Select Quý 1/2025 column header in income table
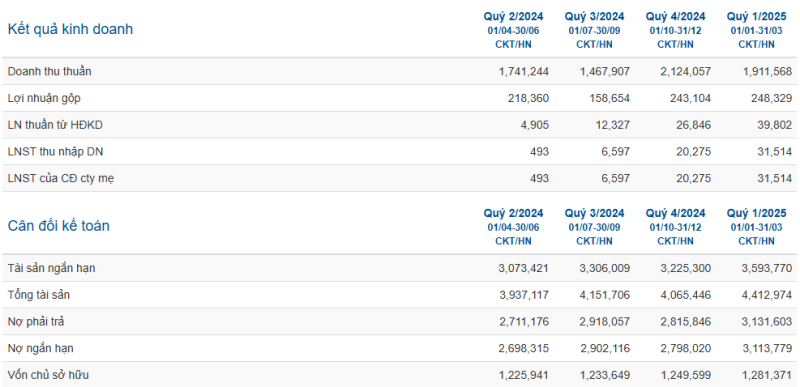 tap(757, 16)
